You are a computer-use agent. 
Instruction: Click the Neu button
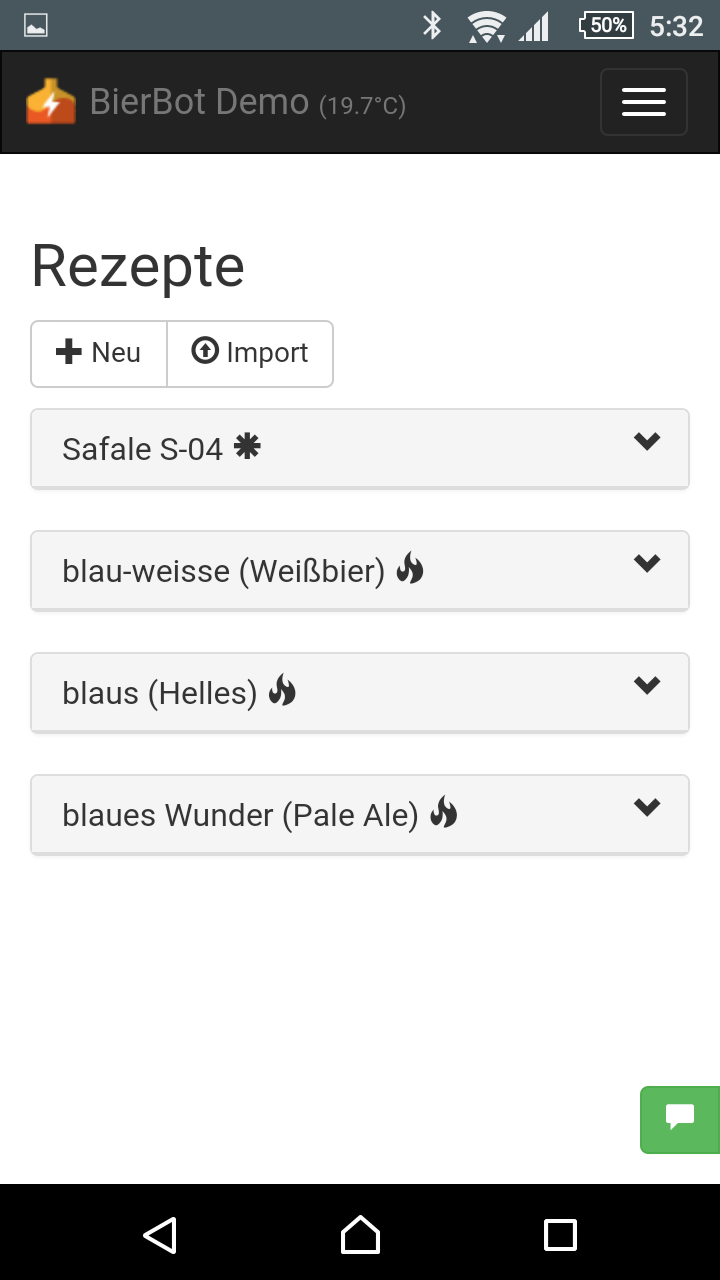[x=99, y=353]
